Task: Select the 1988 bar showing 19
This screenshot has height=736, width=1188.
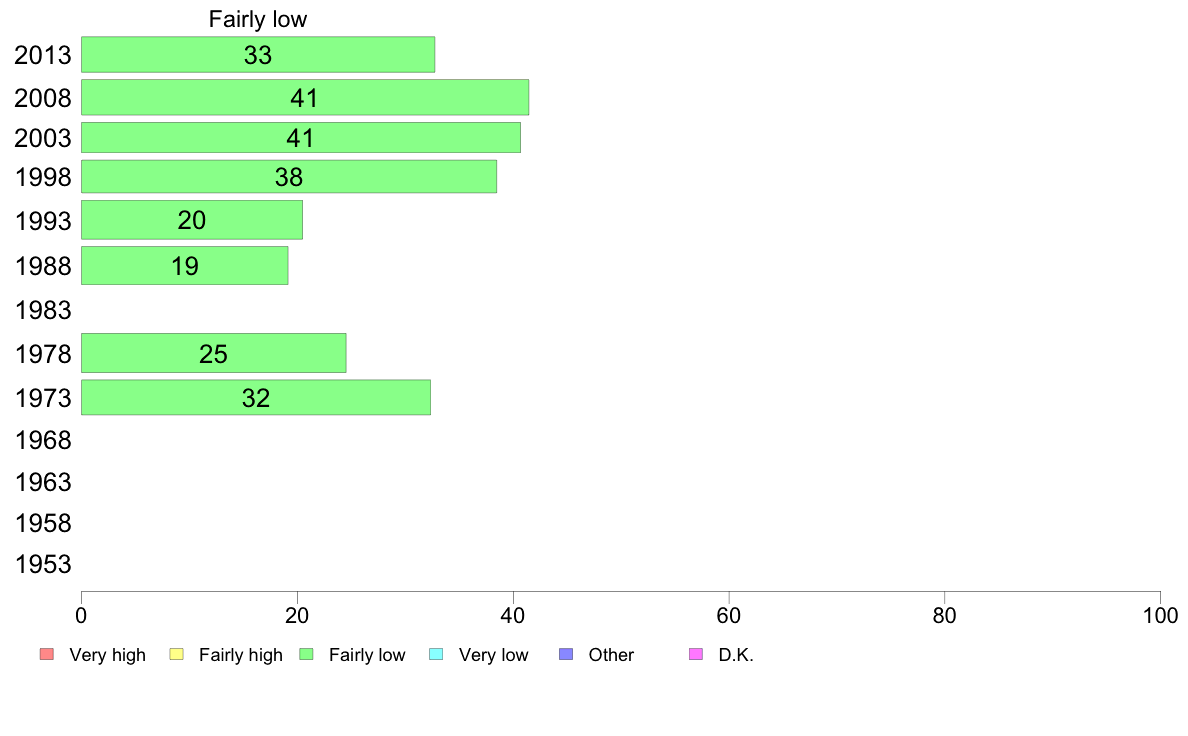Action: [x=184, y=265]
